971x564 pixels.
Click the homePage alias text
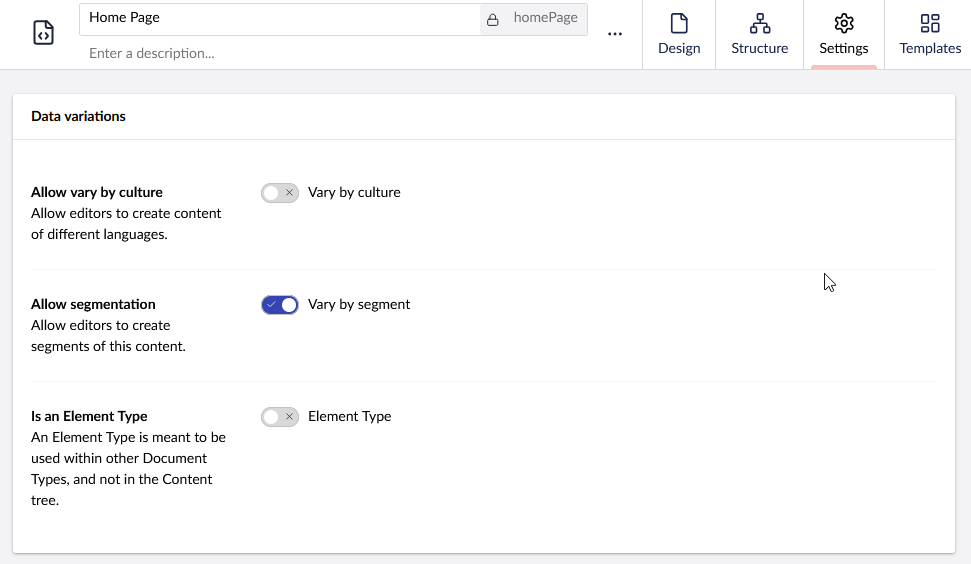[546, 18]
